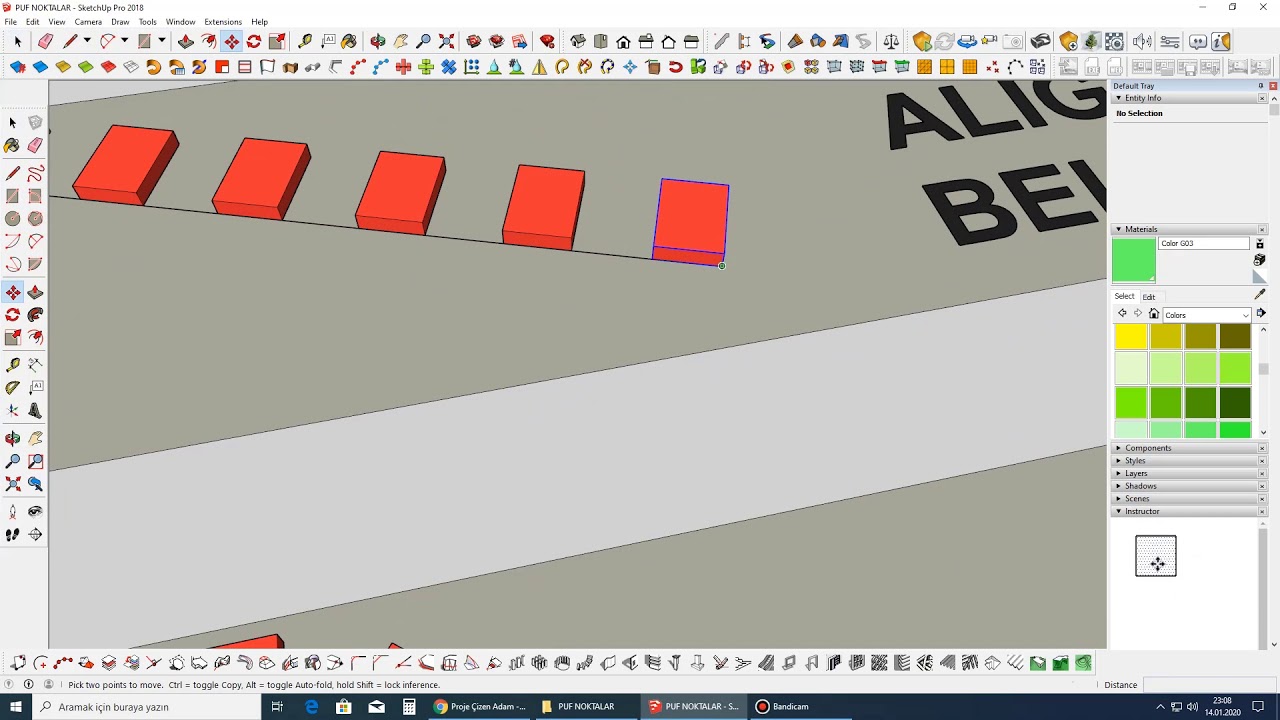Pick the bright yellow color swatch
The width and height of the screenshot is (1280, 720).
click(x=1130, y=337)
